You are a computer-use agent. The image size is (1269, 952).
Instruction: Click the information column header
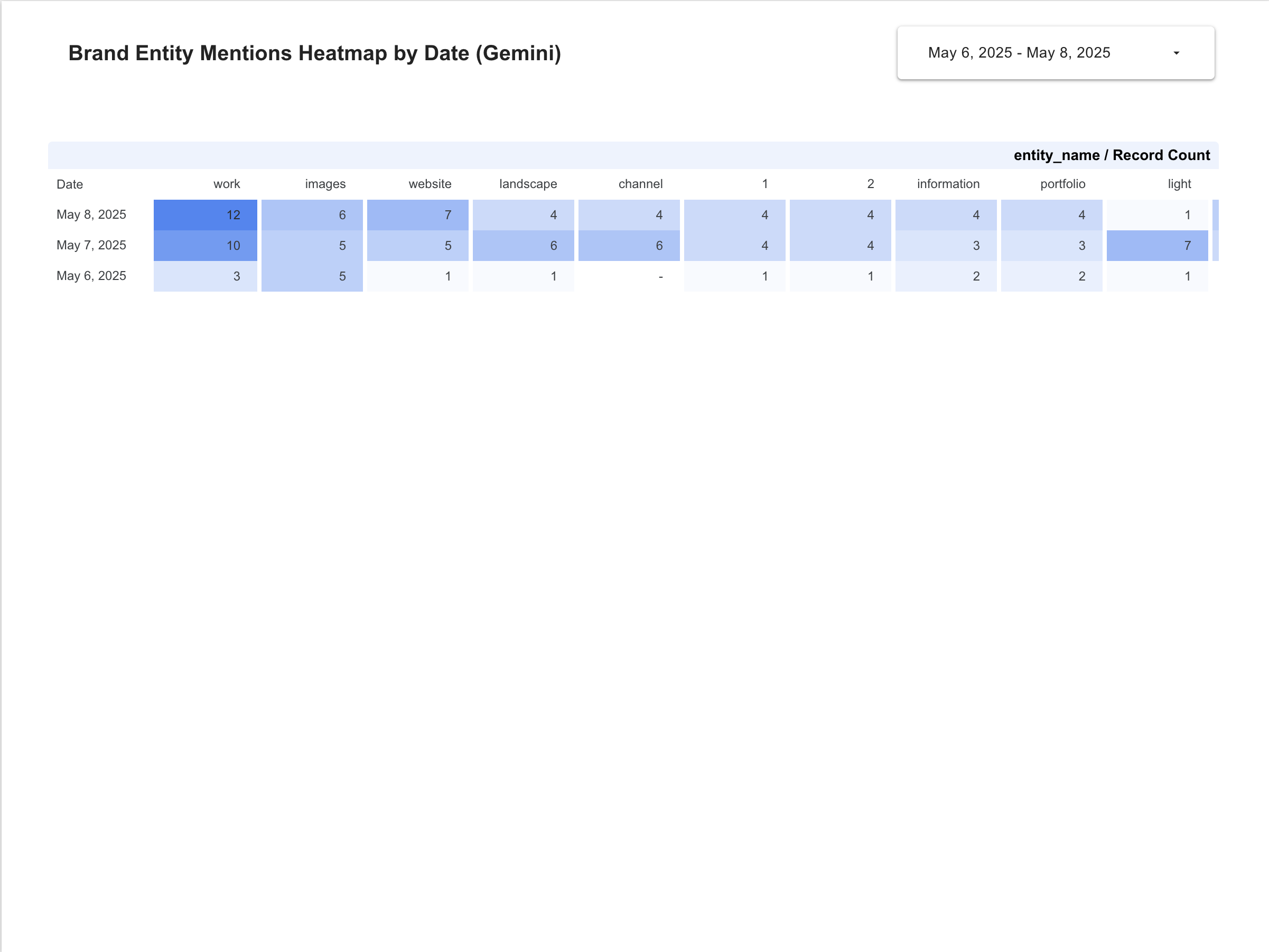point(948,184)
